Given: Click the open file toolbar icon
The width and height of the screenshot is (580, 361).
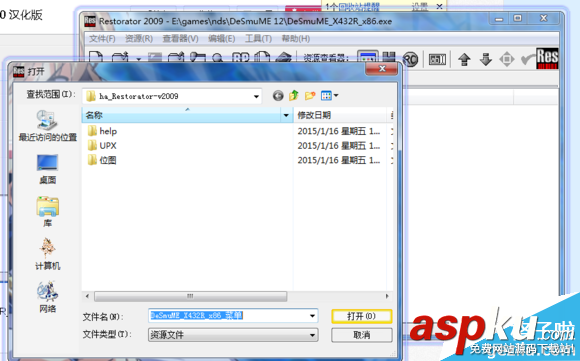Looking at the screenshot, I should coord(120,56).
